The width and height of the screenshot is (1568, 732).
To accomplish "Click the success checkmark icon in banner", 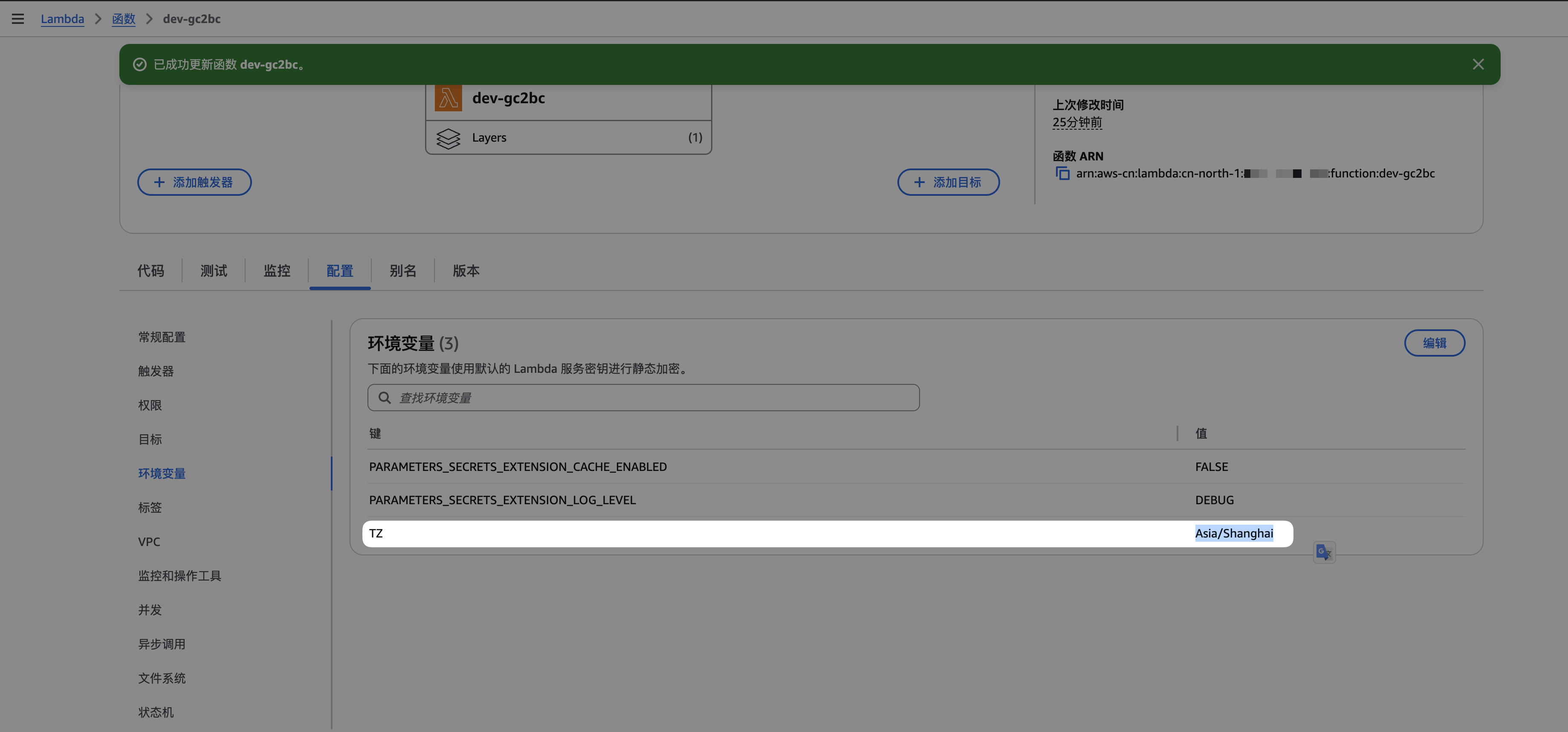I will (139, 64).
